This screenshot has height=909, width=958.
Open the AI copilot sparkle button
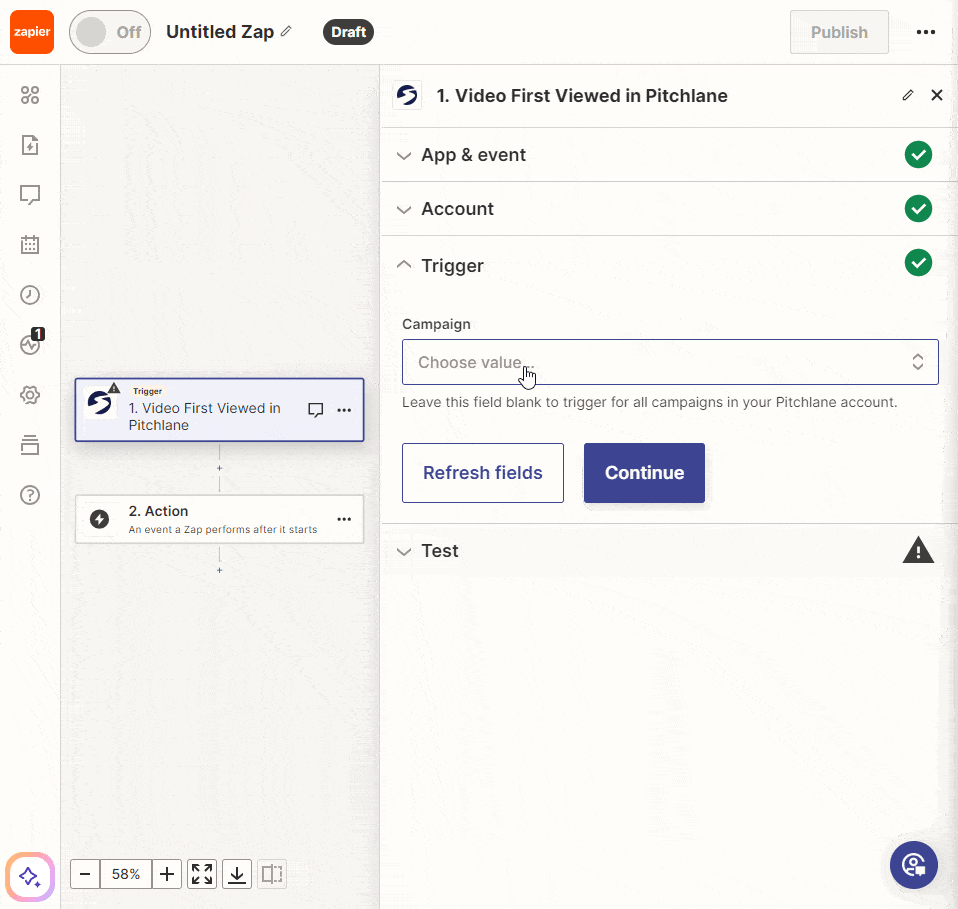(30, 877)
